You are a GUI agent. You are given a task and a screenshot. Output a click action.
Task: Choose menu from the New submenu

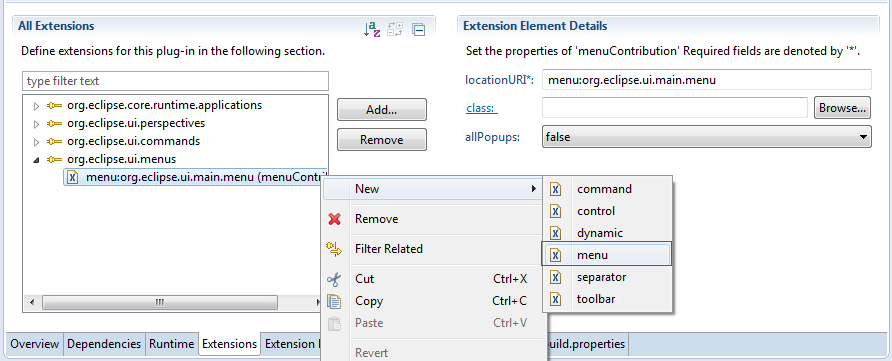pos(608,255)
